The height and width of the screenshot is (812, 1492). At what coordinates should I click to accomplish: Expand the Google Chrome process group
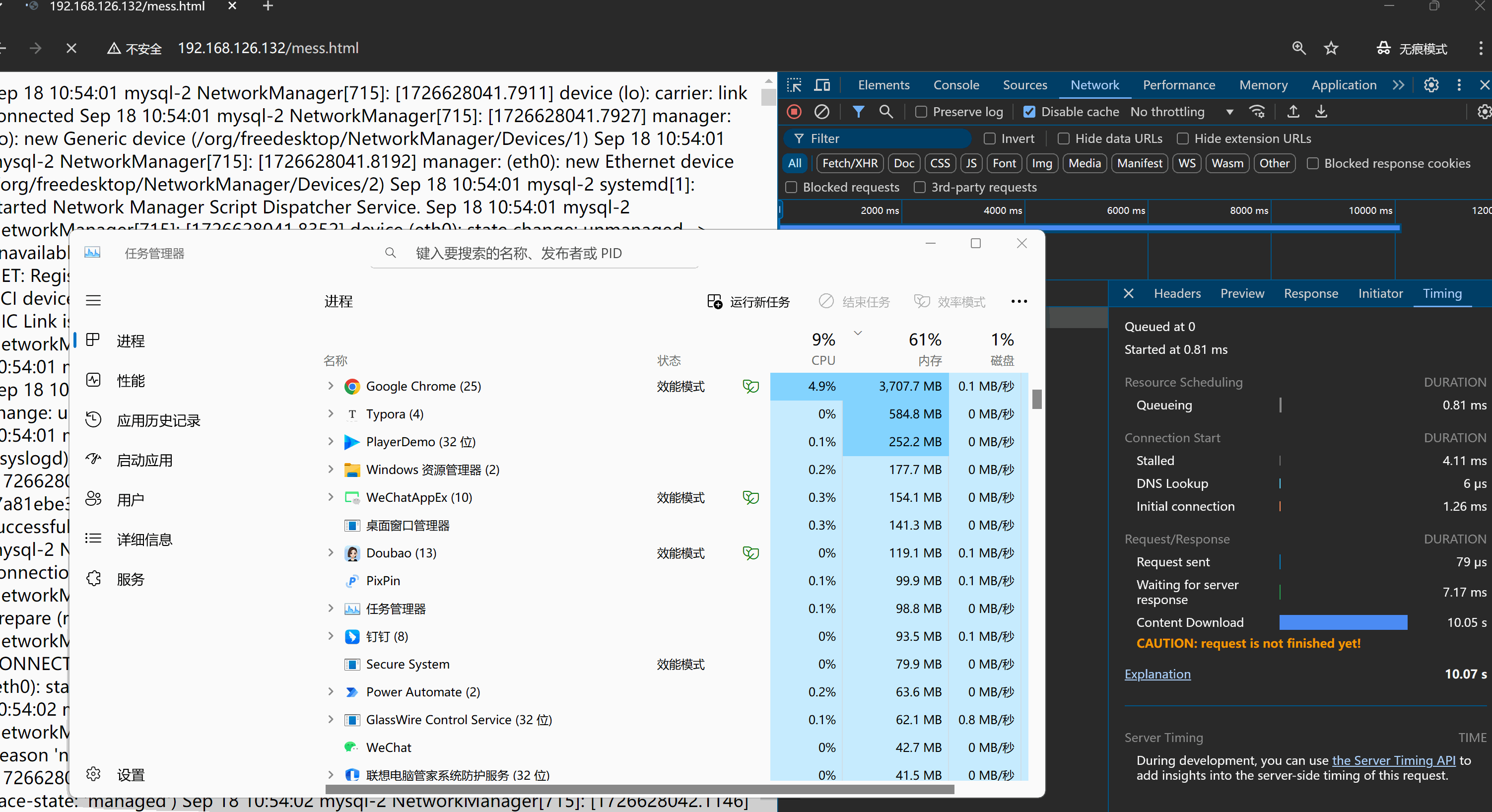[x=331, y=386]
